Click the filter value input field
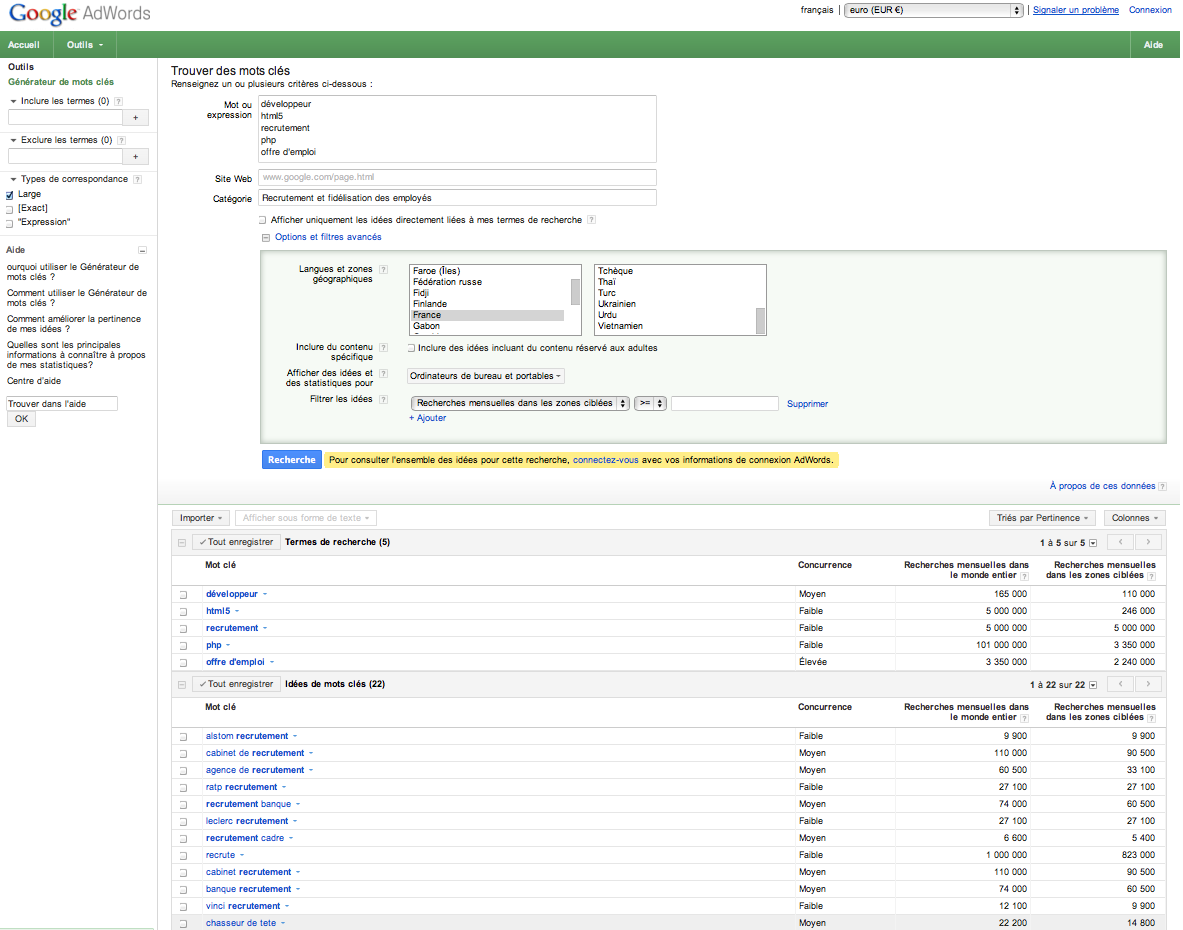This screenshot has width=1183, height=930. pyautogui.click(x=724, y=404)
